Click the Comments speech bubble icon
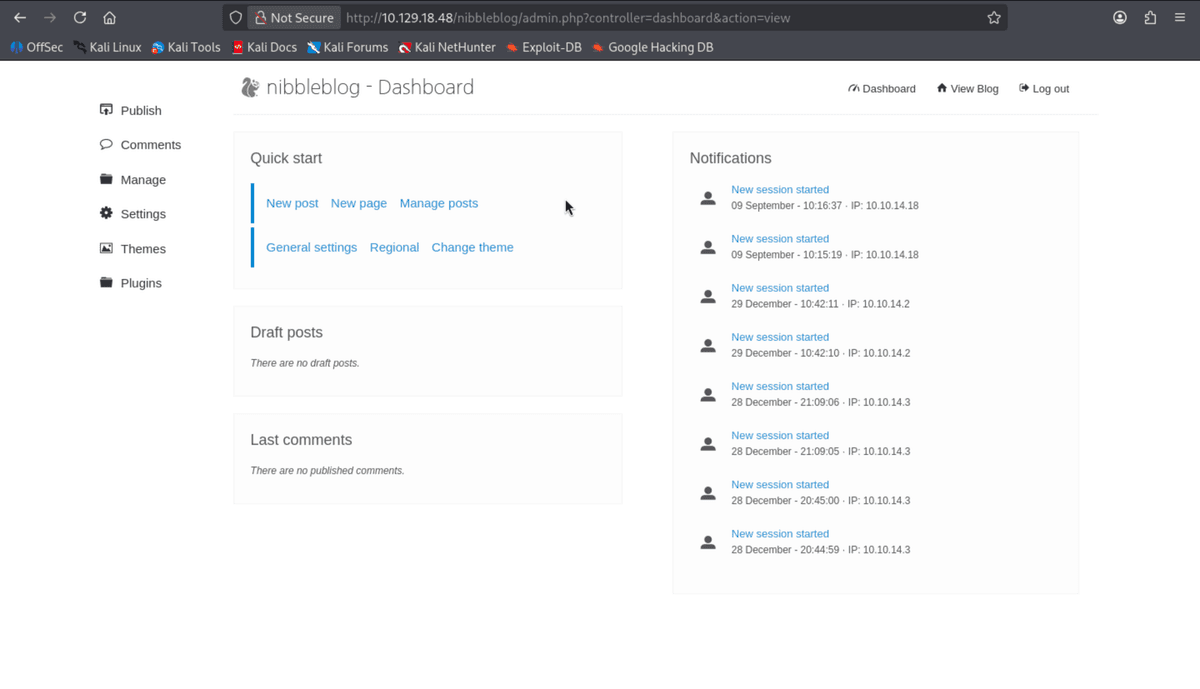This screenshot has width=1200, height=689. coord(106,144)
